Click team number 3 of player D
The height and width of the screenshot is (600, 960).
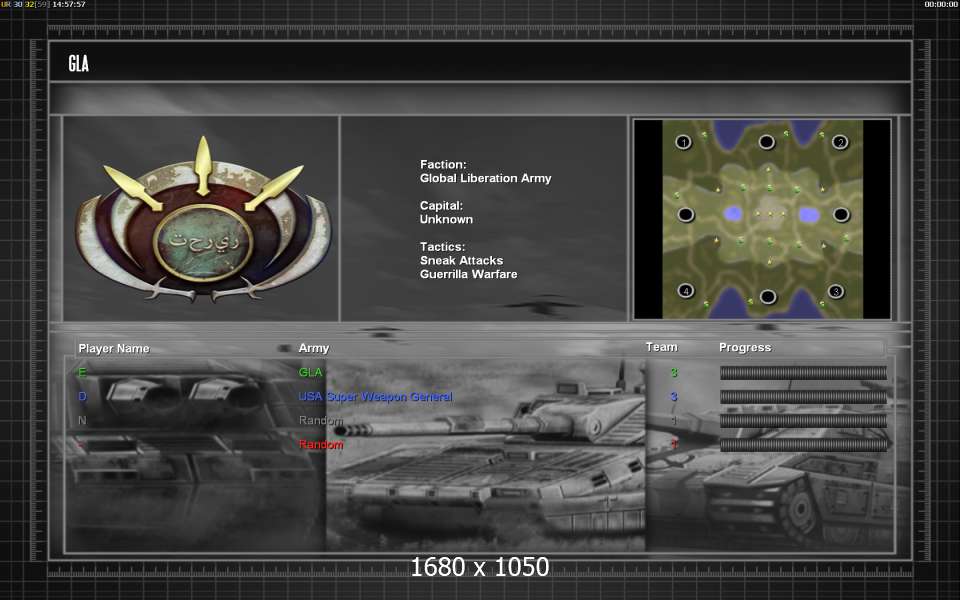(x=674, y=397)
